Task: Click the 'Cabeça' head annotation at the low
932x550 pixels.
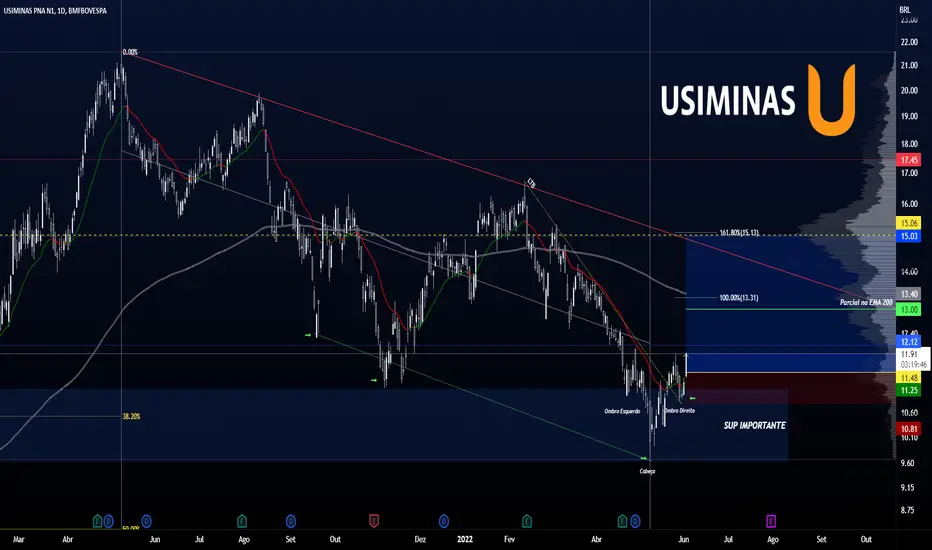Action: [647, 472]
